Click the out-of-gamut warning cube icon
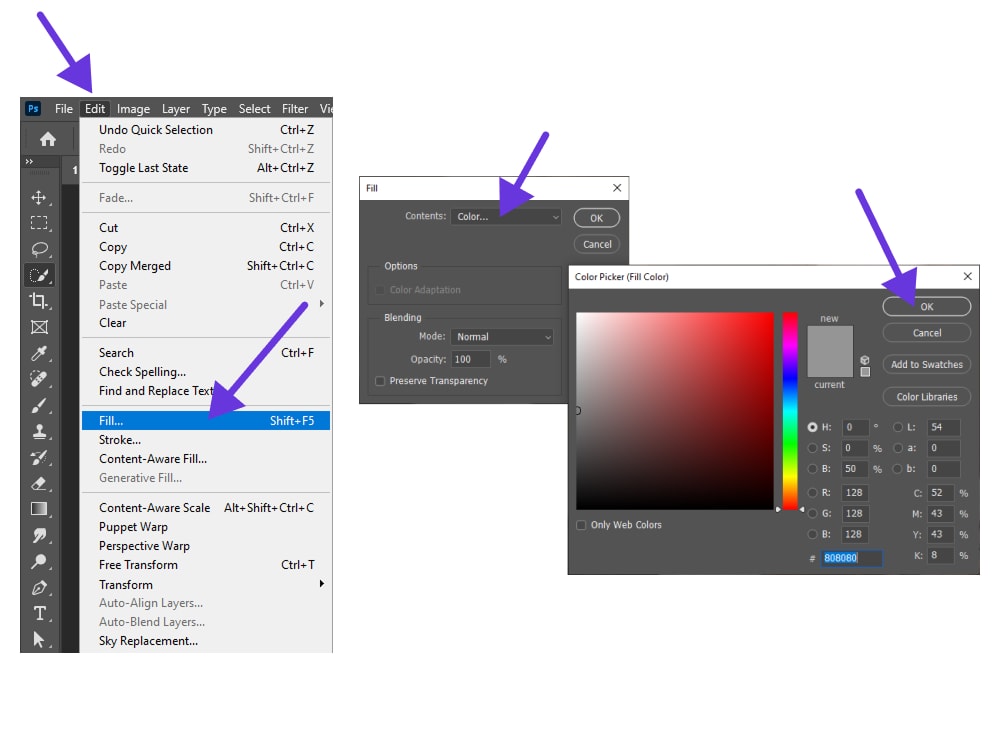The image size is (1000, 750). [x=865, y=360]
